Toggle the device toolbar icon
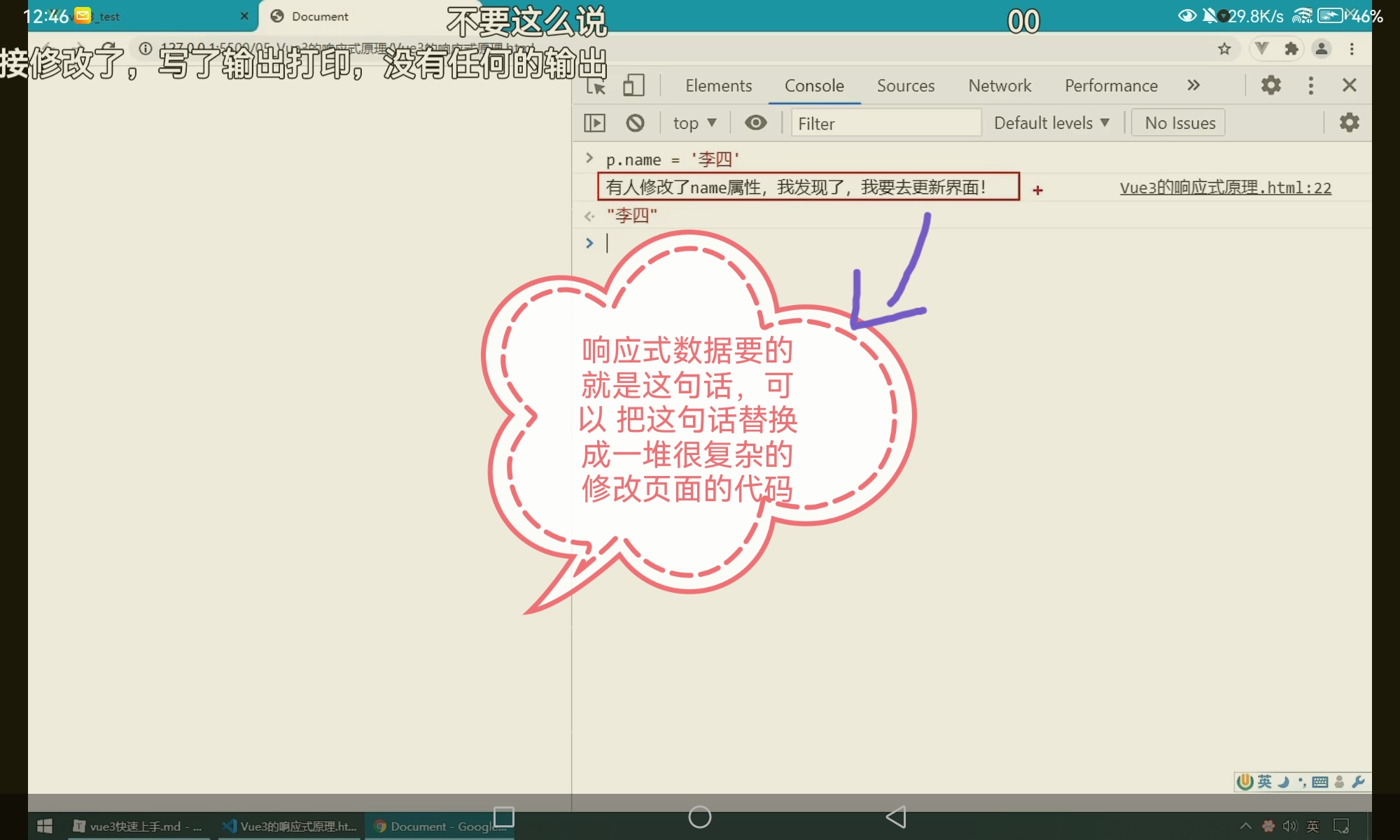The image size is (1400, 840). (633, 85)
